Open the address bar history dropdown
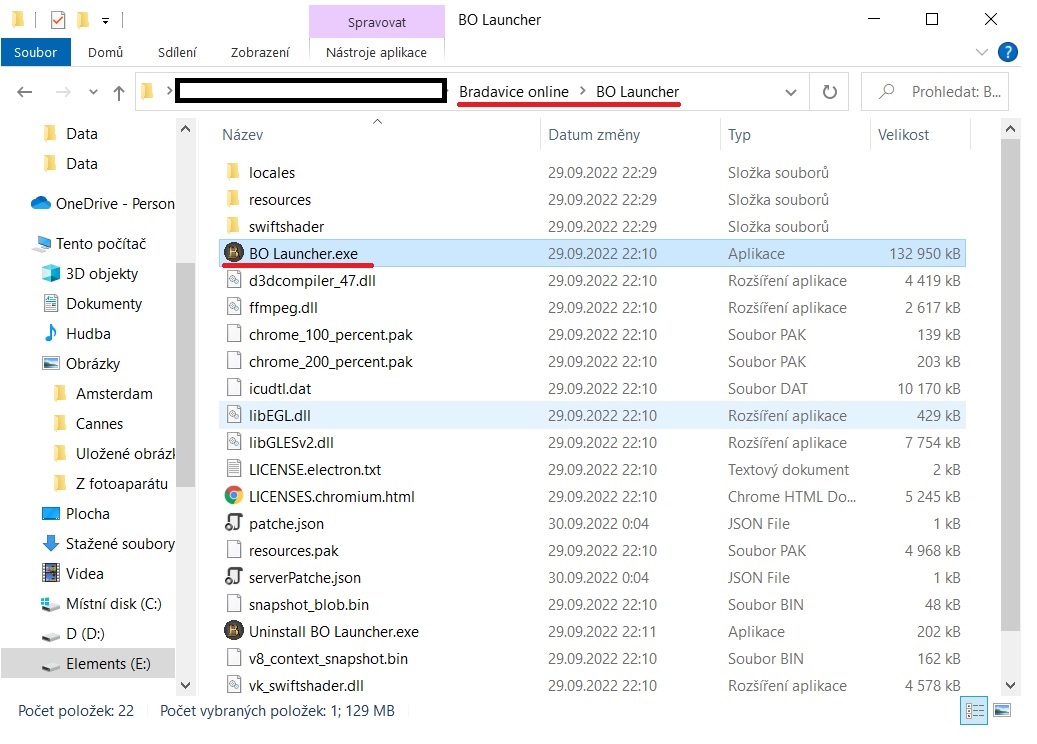The height and width of the screenshot is (744, 1037). 792,91
